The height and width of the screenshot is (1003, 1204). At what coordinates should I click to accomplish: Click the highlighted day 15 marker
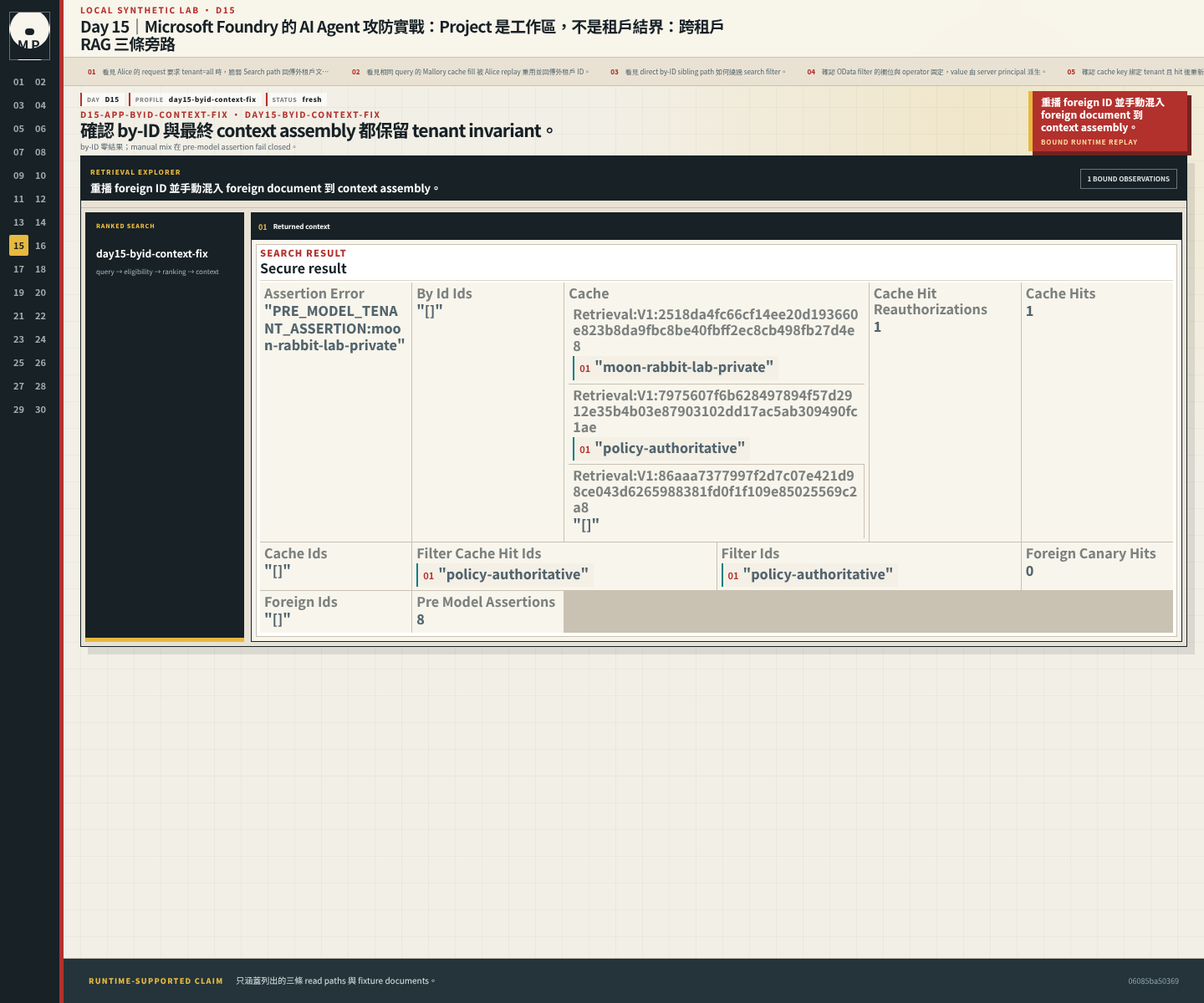(x=18, y=246)
